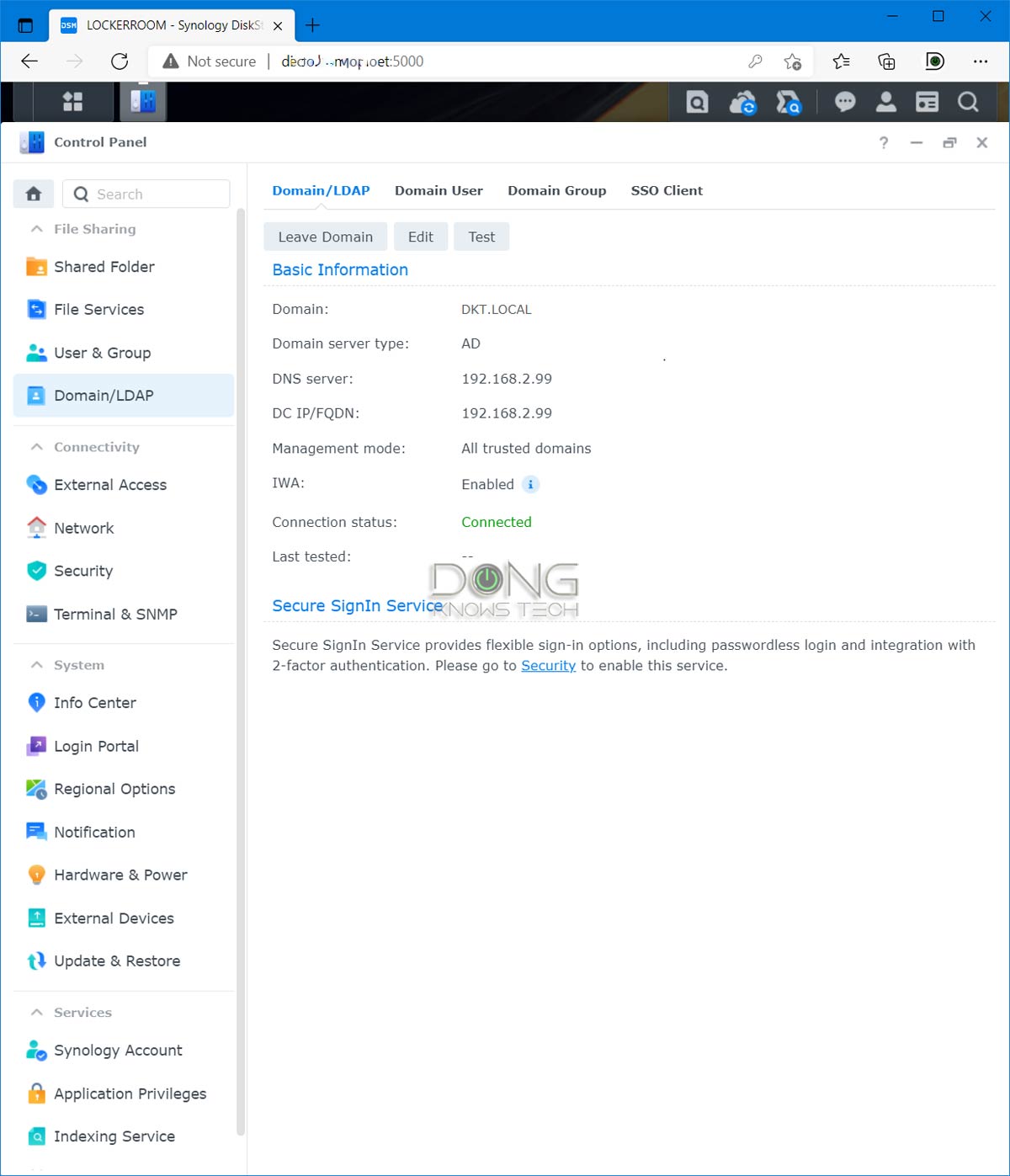The width and height of the screenshot is (1010, 1176).
Task: Open a new browser tab
Action: coord(312,25)
